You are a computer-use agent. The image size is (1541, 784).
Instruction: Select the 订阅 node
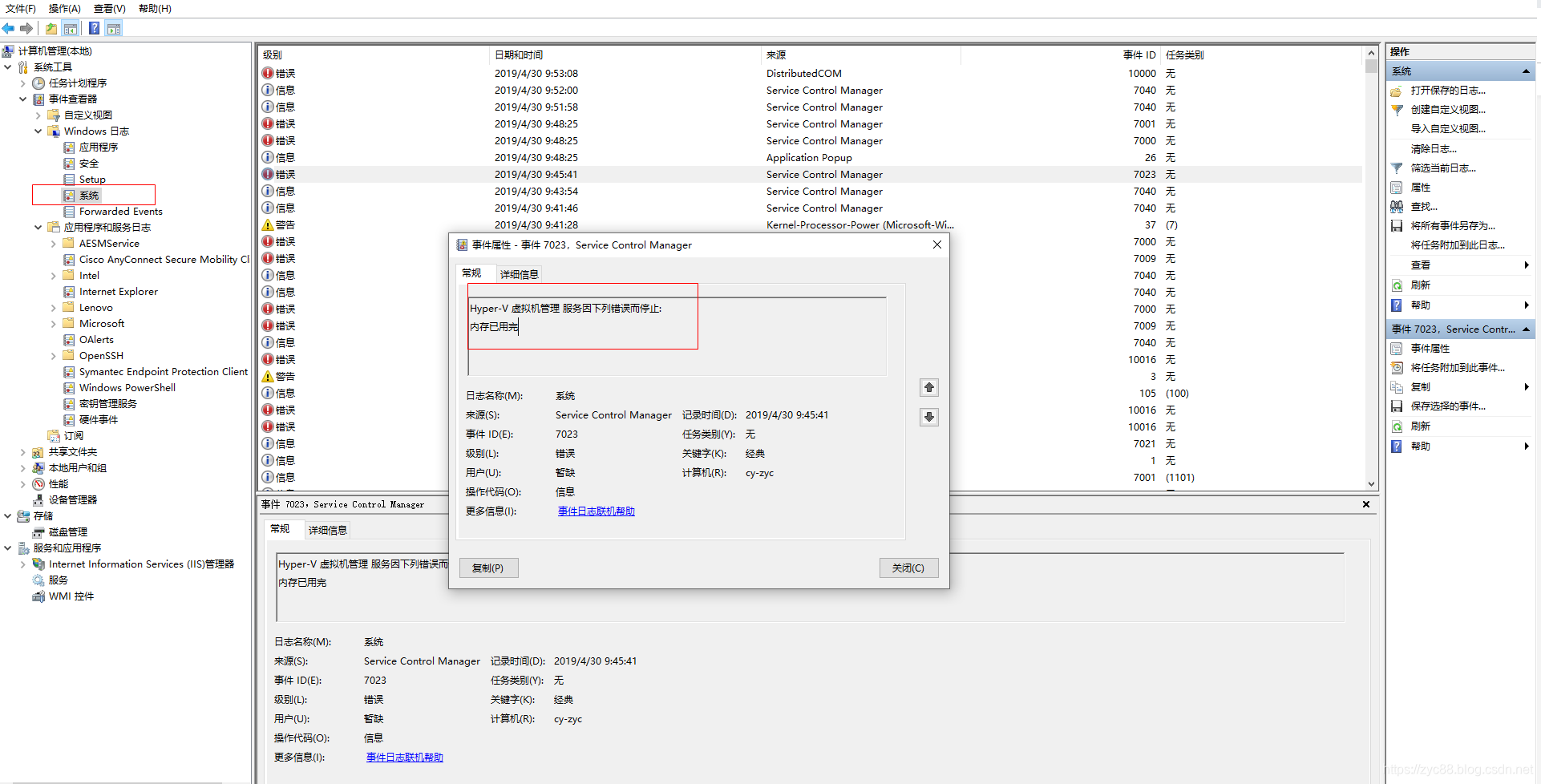pos(73,436)
